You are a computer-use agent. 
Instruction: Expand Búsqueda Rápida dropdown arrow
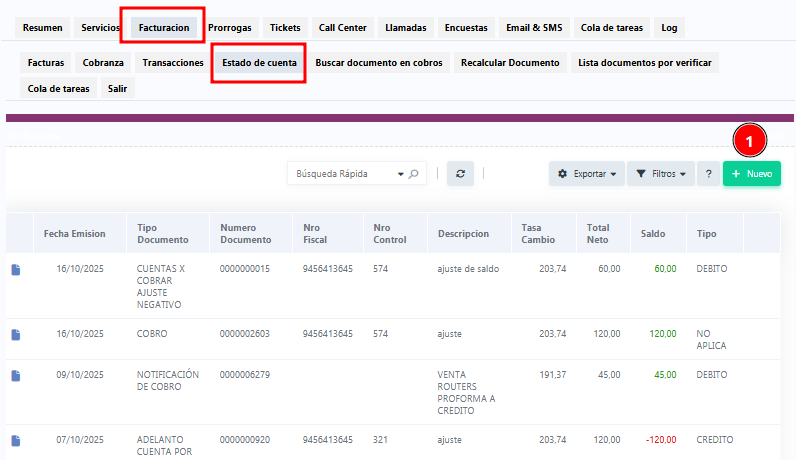point(401,173)
